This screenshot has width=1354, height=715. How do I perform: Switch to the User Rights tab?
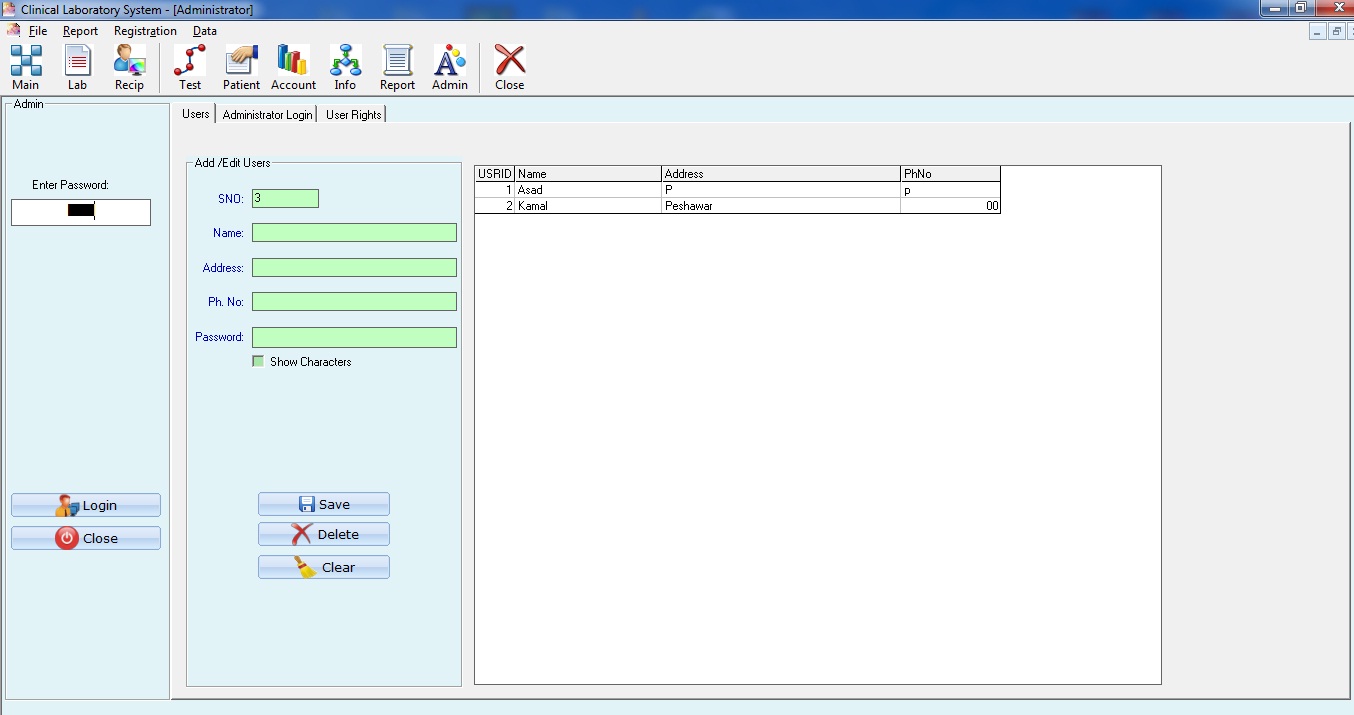[x=353, y=115]
